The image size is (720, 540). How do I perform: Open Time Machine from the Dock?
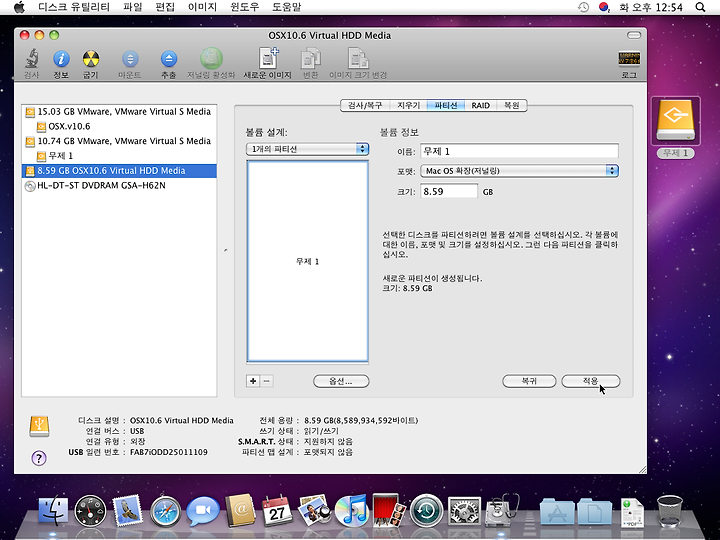[426, 511]
